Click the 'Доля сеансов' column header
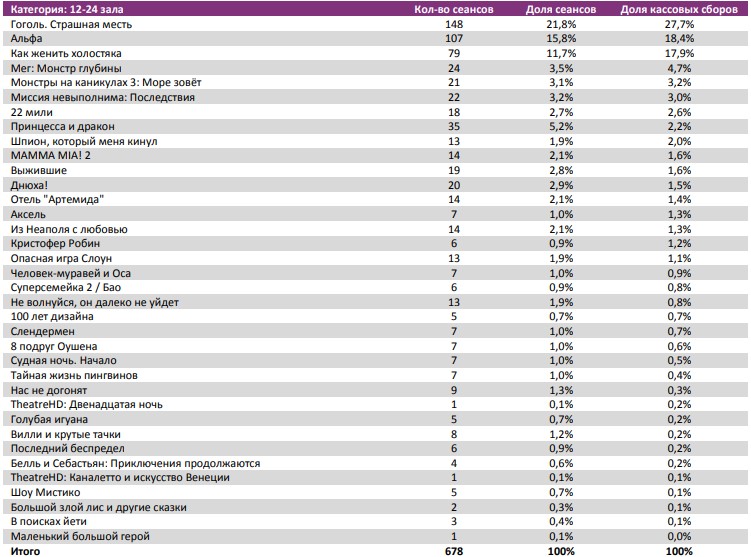 (x=562, y=9)
